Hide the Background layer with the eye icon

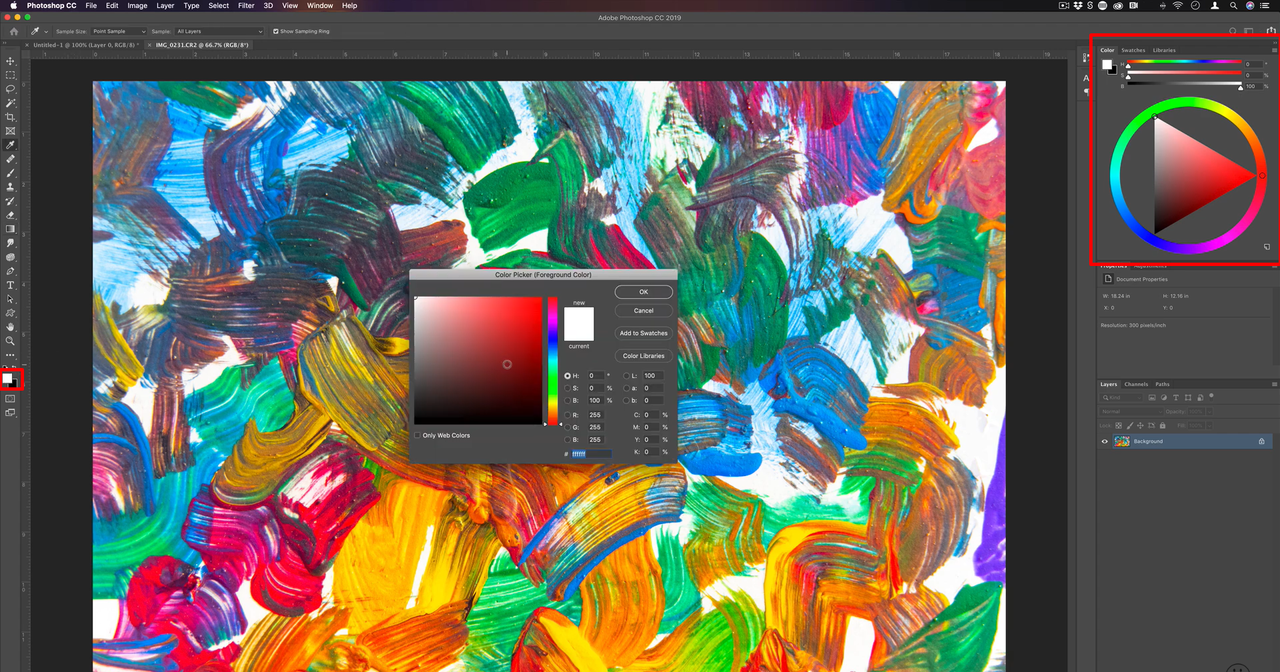(1105, 441)
